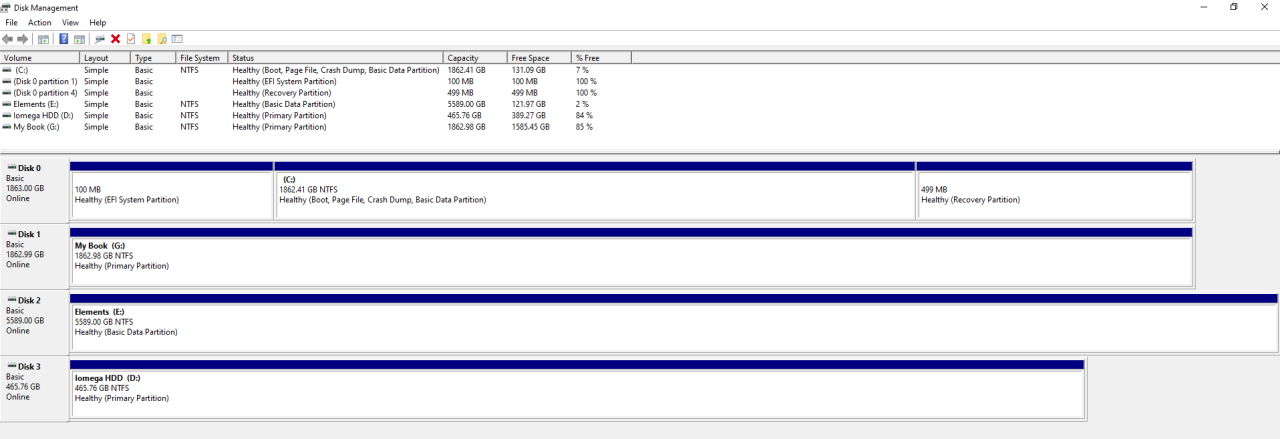Open Help via blue question mark icon
The height and width of the screenshot is (439, 1280).
click(x=64, y=39)
